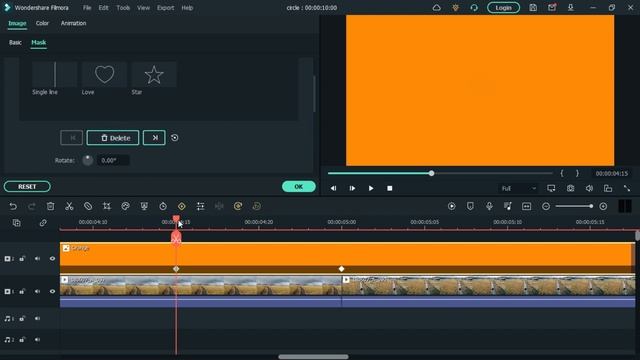This screenshot has height=360, width=640.
Task: Play the preview video
Action: (371, 188)
